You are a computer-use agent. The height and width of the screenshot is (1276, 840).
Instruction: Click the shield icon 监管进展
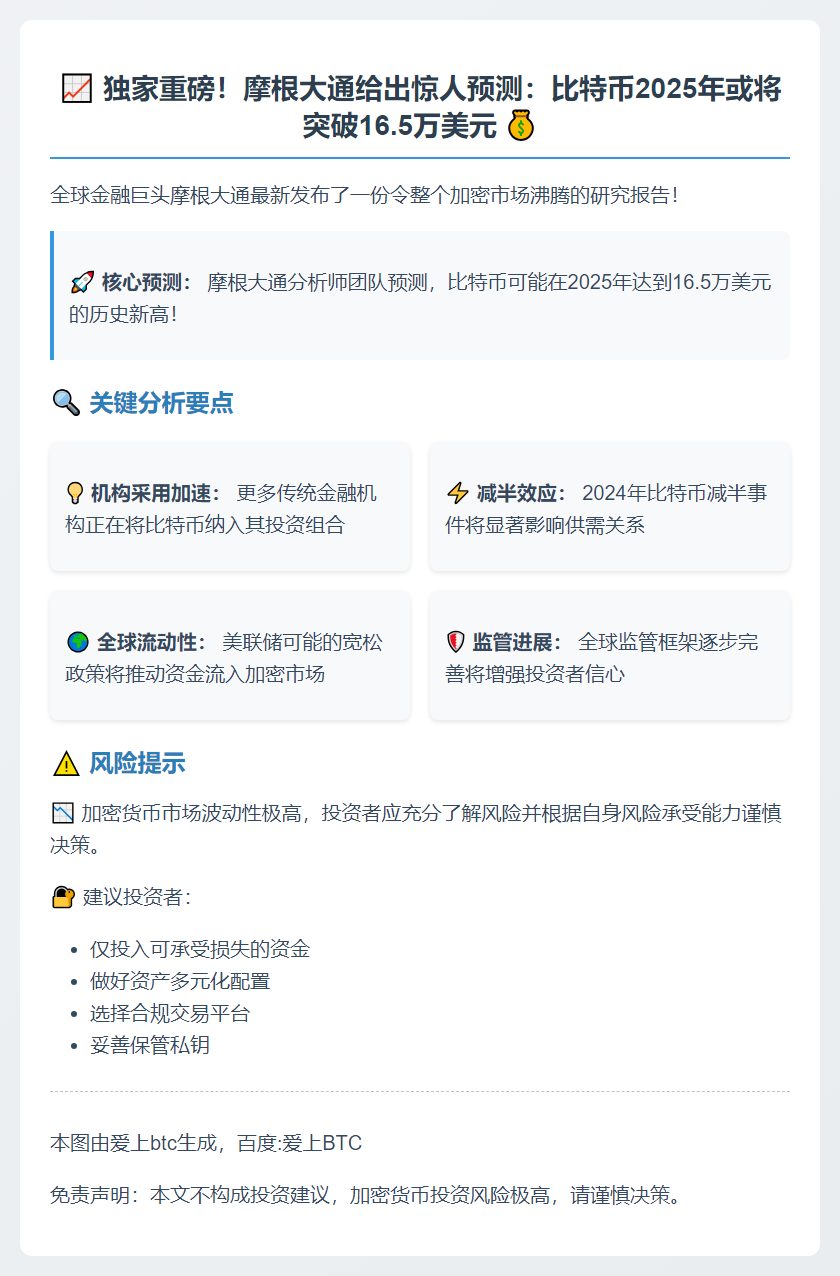pyautogui.click(x=456, y=642)
